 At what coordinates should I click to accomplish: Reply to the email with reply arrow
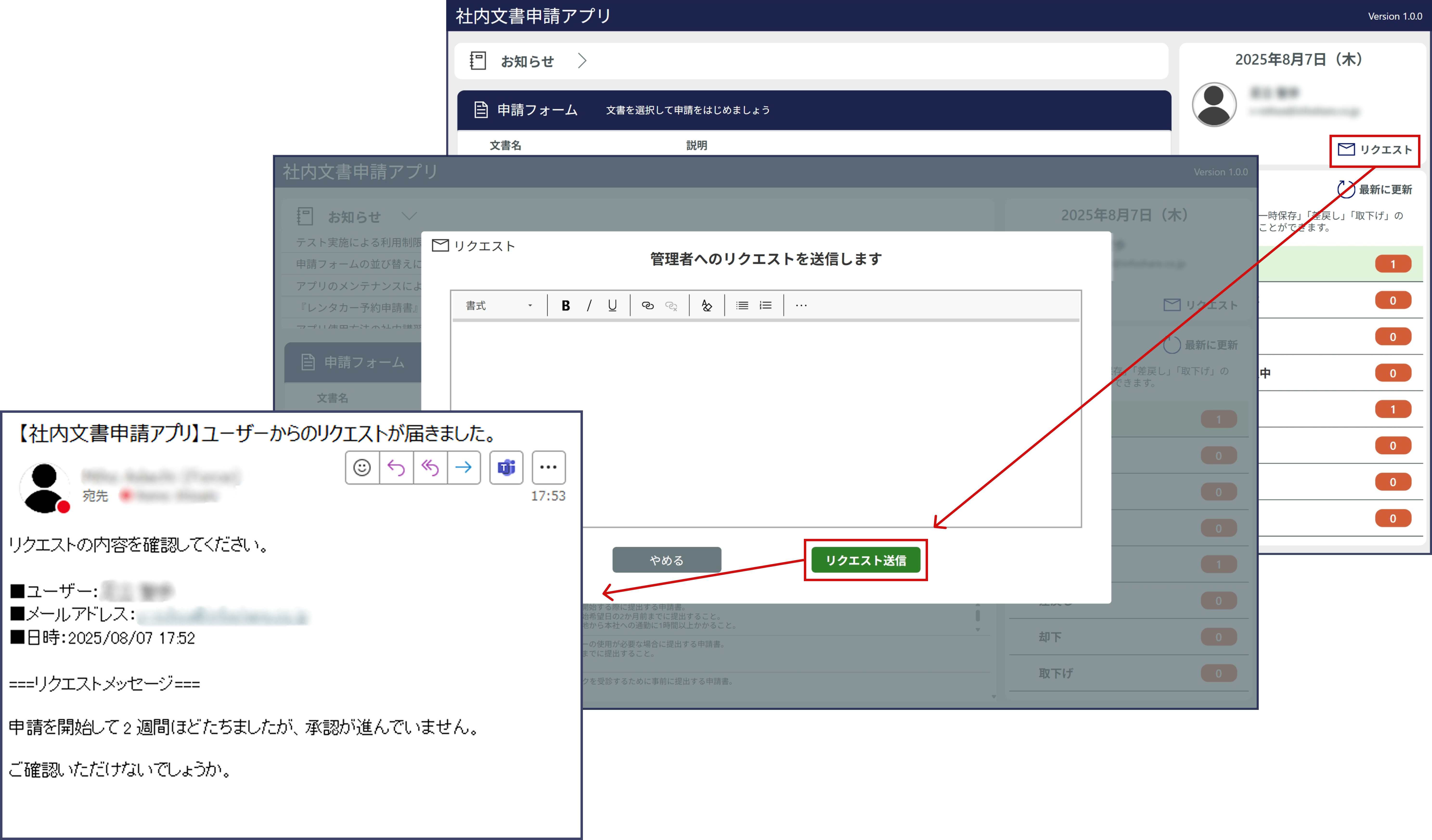396,467
